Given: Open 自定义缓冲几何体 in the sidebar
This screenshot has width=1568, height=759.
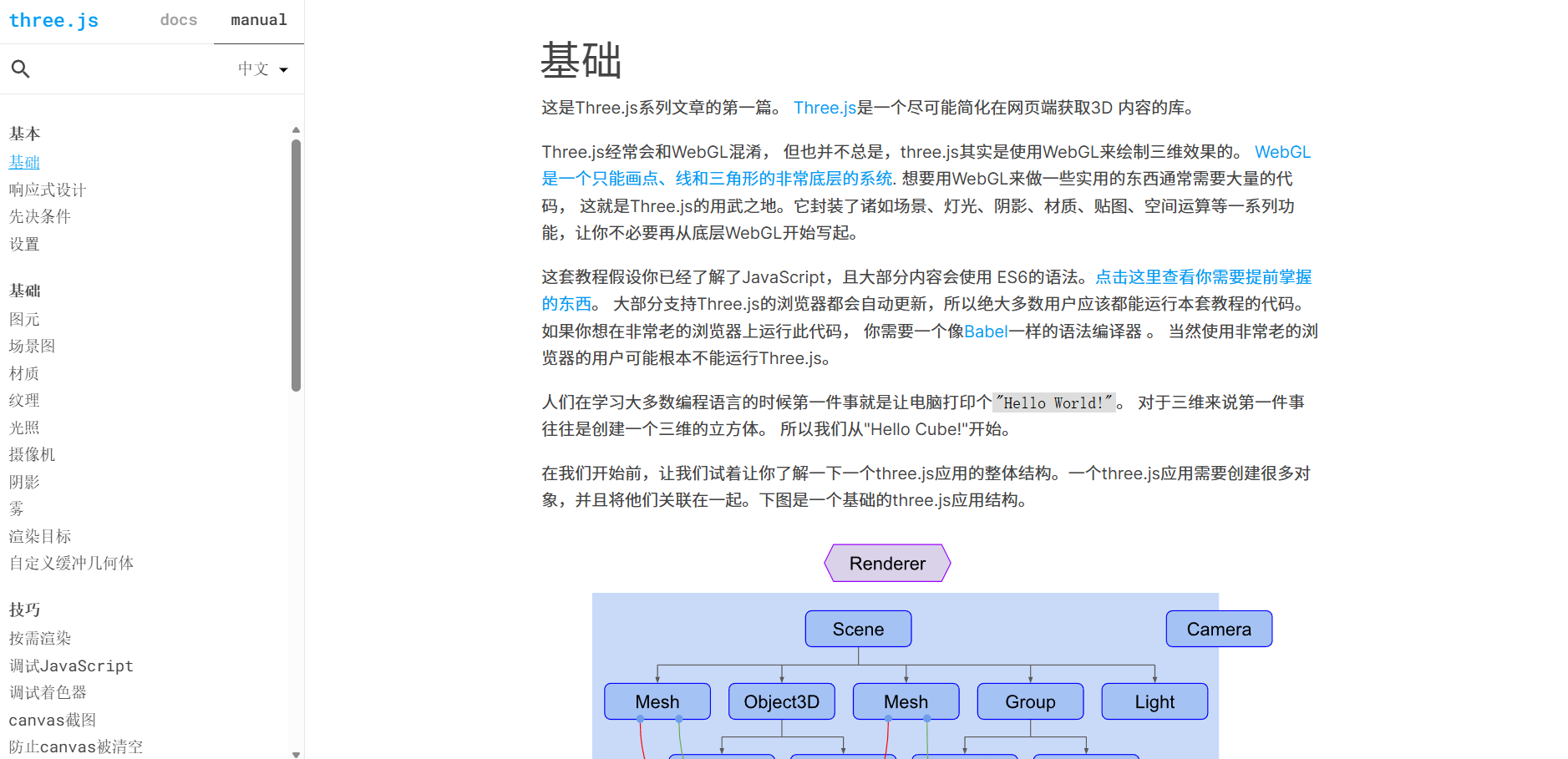Looking at the screenshot, I should click(71, 563).
